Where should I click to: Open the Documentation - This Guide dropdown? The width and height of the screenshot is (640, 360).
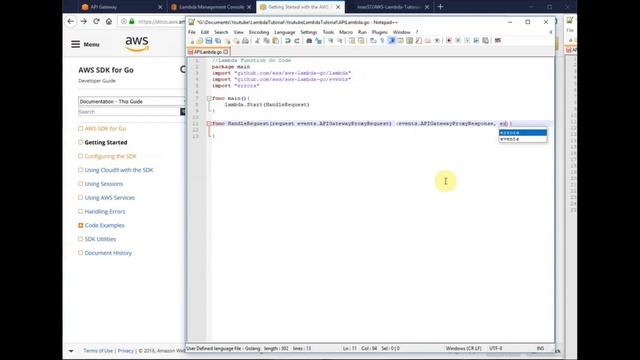(132, 101)
